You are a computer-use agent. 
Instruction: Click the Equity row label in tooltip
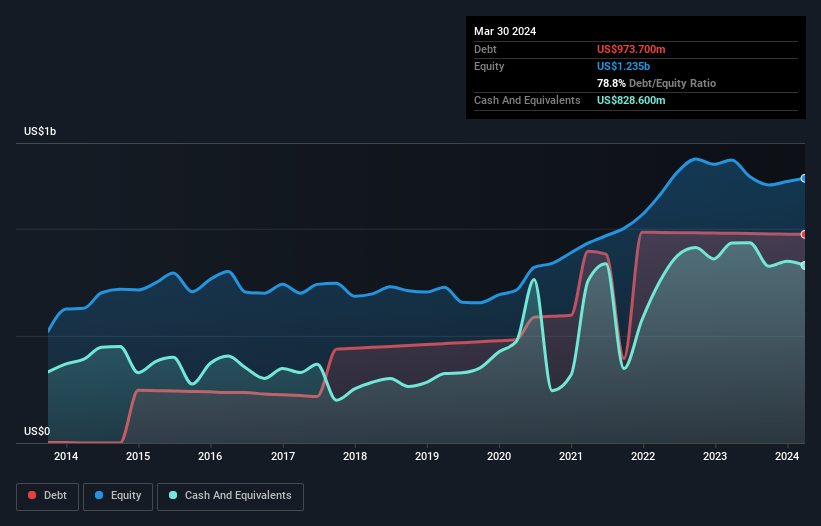pos(489,66)
